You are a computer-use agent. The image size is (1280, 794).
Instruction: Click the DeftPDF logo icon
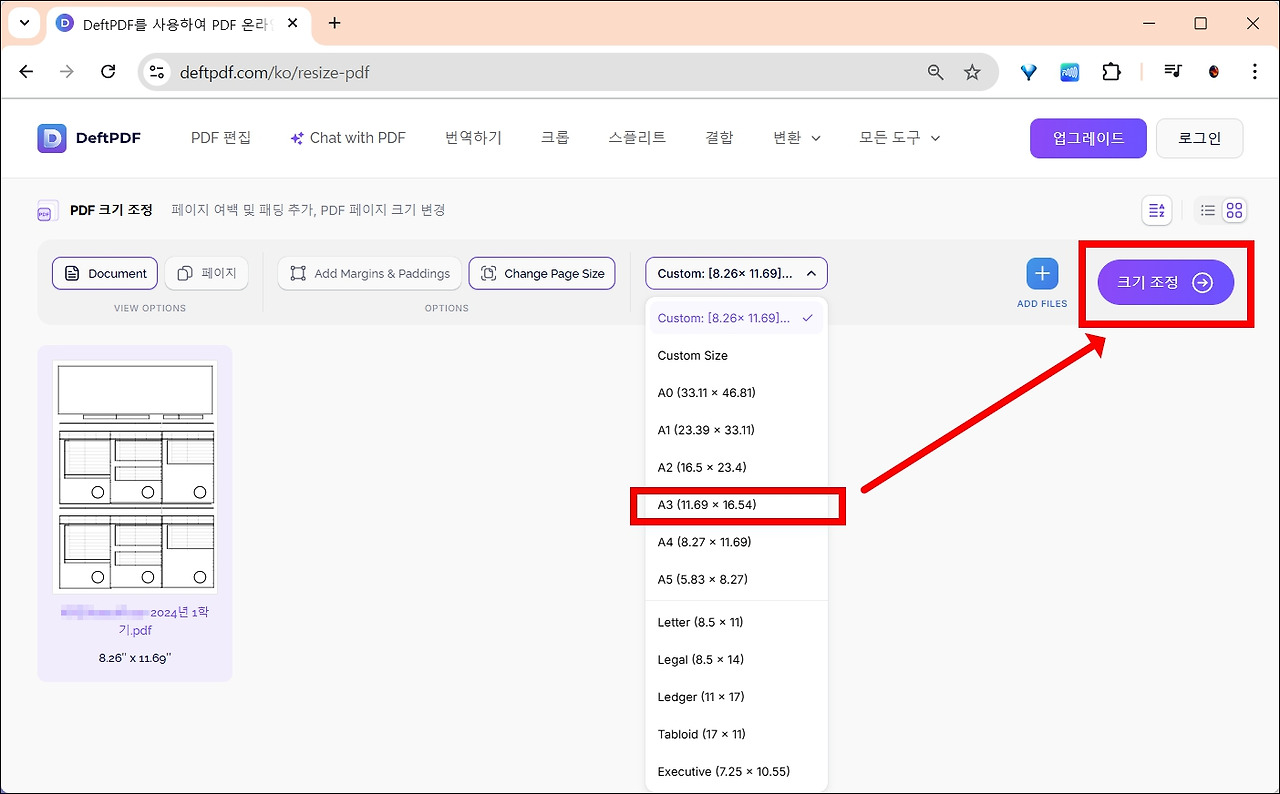coord(51,138)
